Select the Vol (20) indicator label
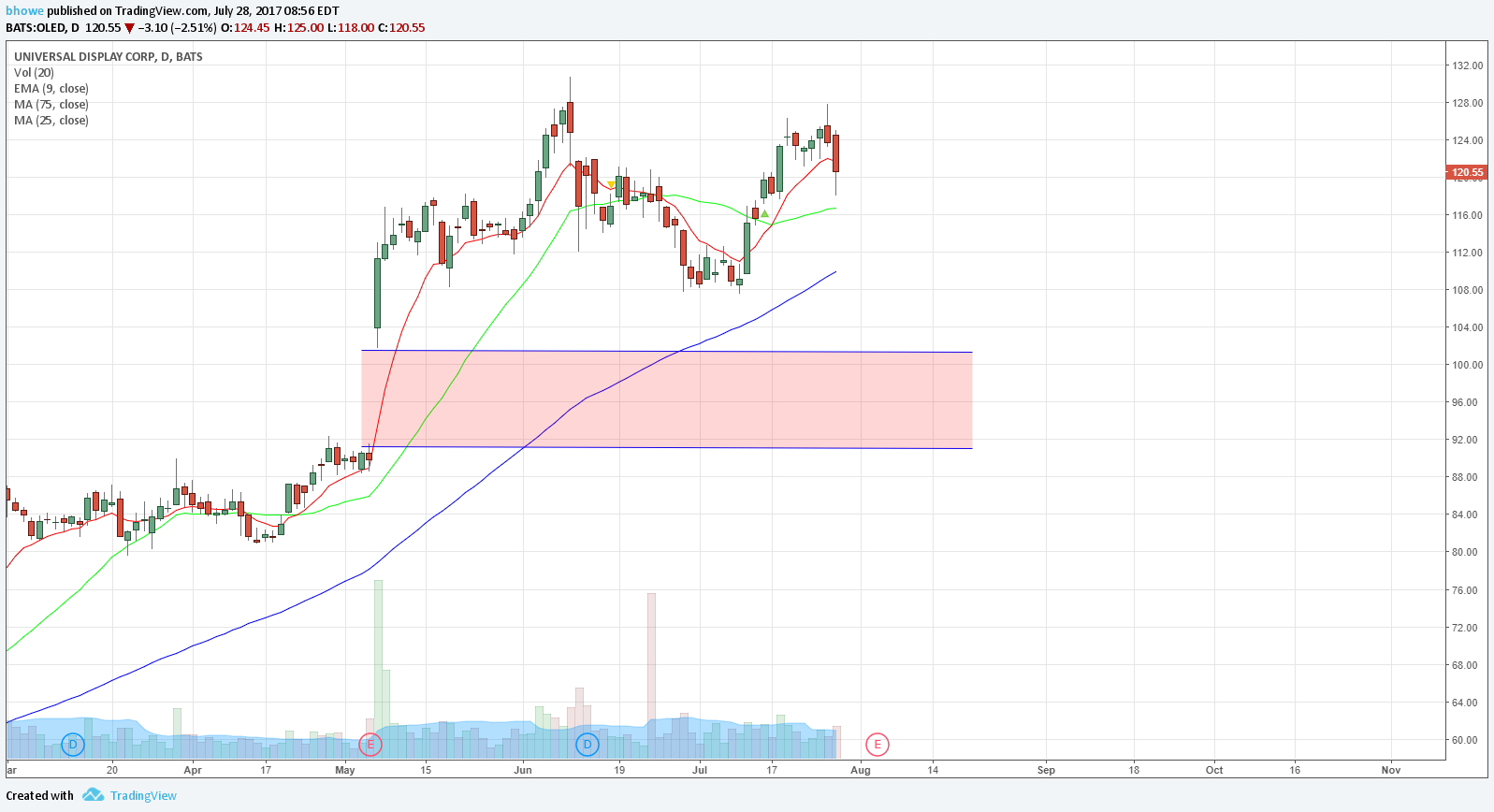 [34, 73]
